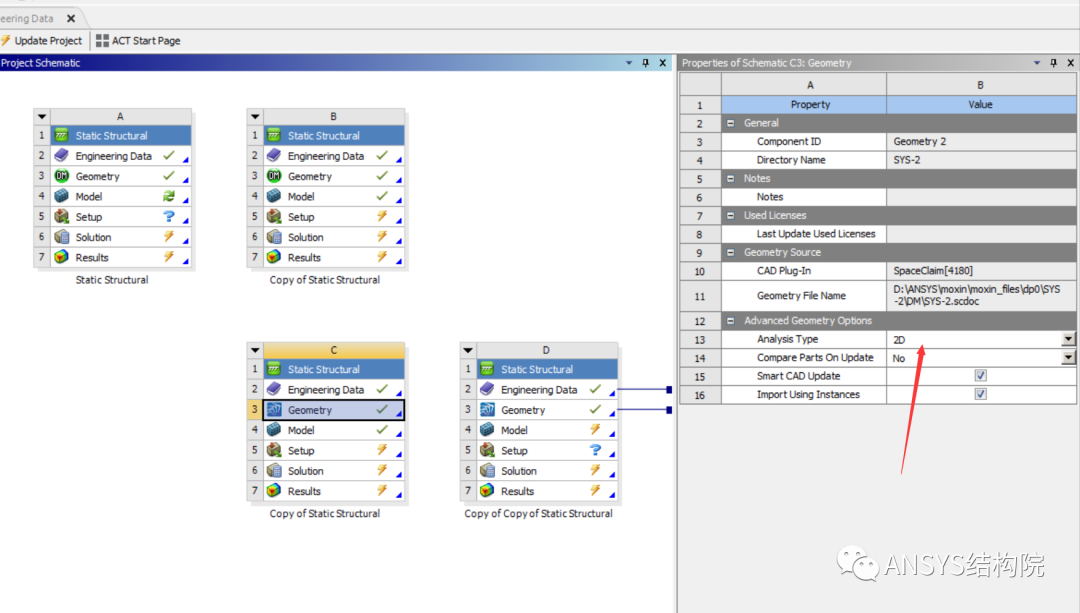The width and height of the screenshot is (1080, 613).
Task: Click DM Geometry icon in system B
Action: [x=274, y=176]
